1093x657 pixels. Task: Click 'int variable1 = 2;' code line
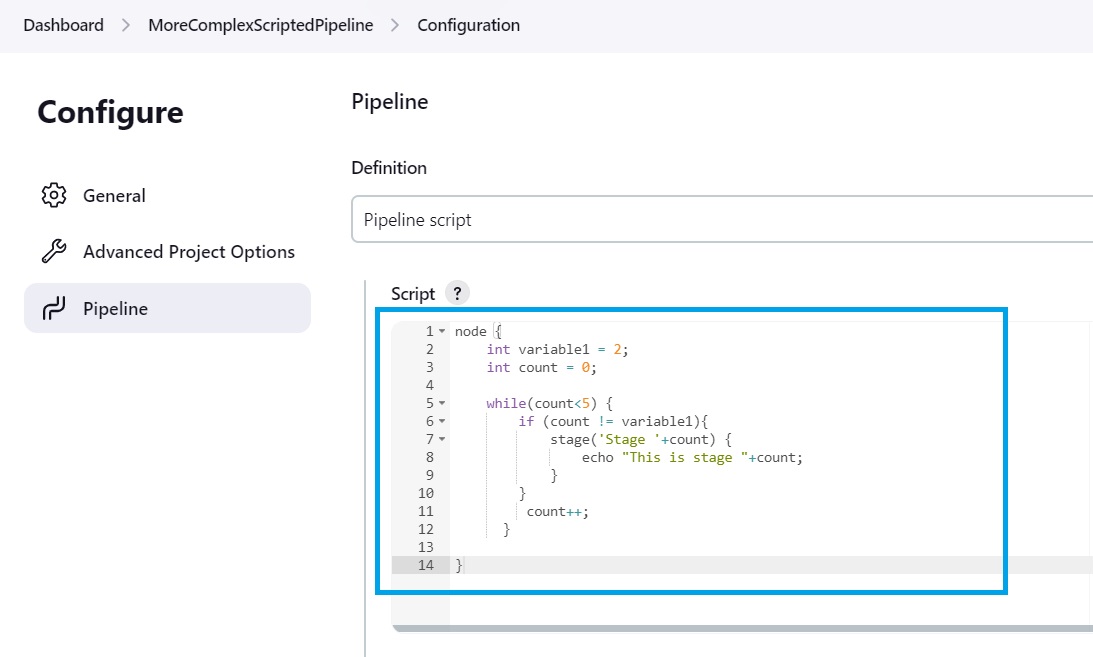click(x=558, y=350)
